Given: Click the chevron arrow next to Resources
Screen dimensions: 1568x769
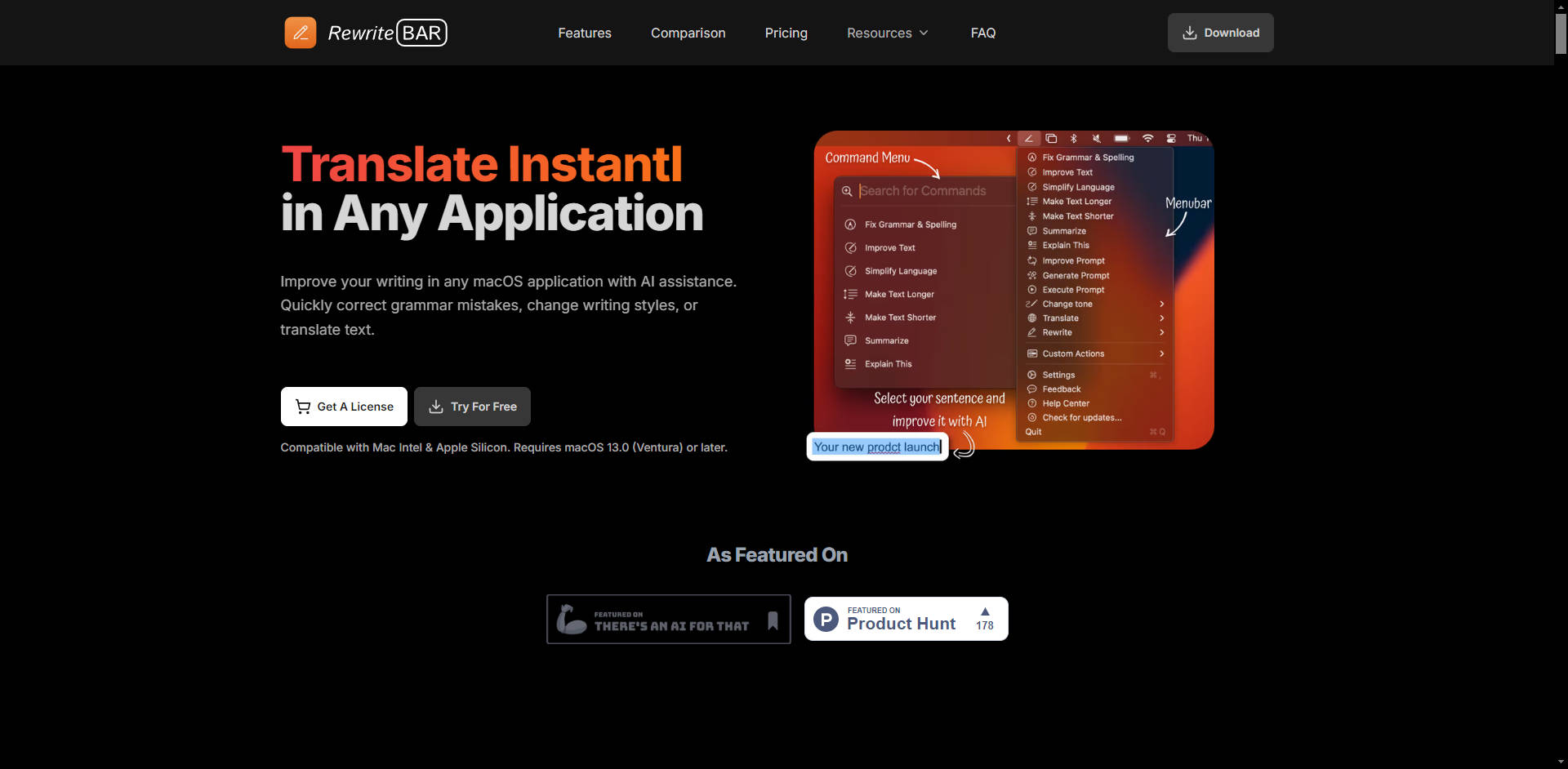Looking at the screenshot, I should [x=924, y=33].
